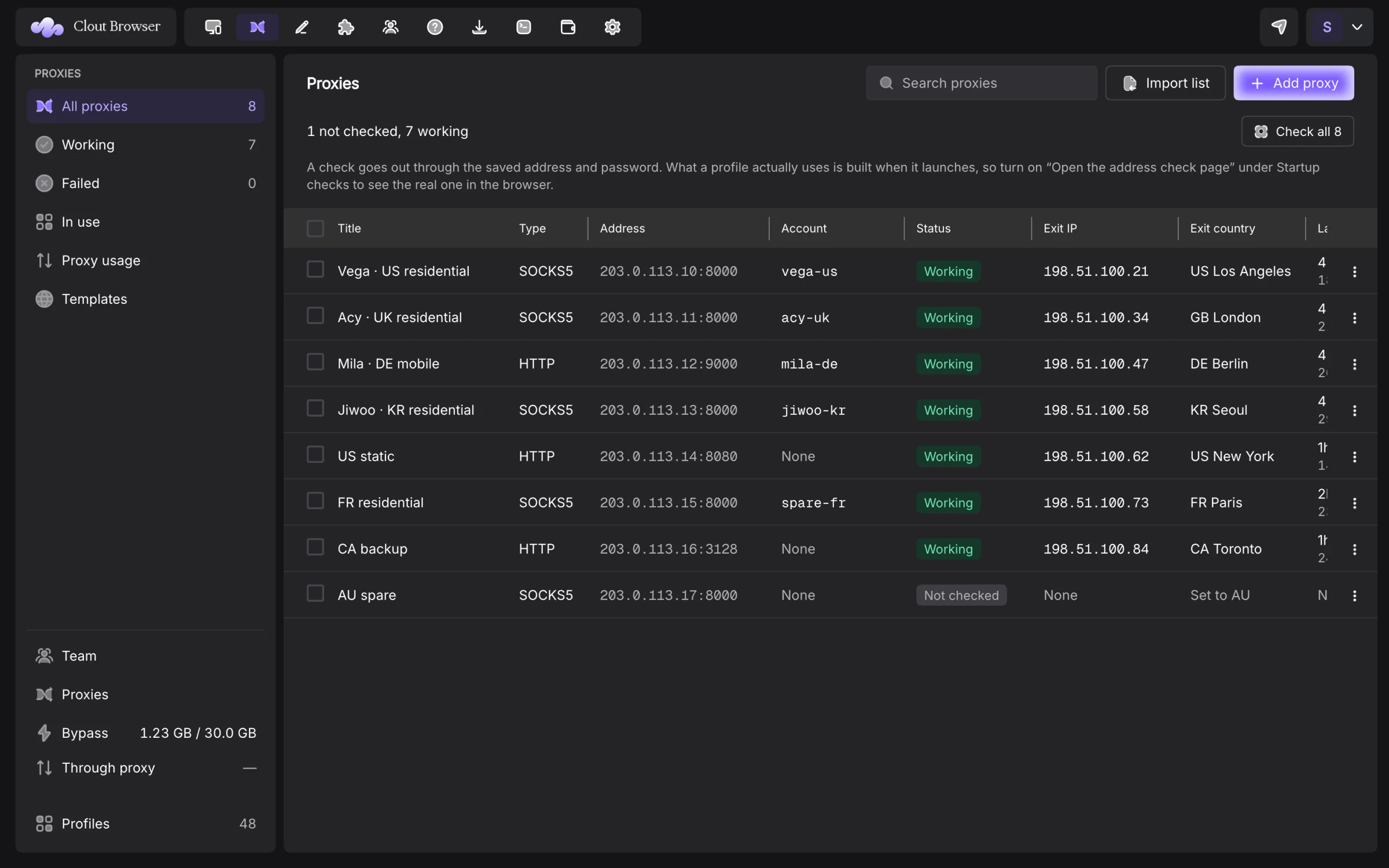Check the Acy · UK residential row checkbox
This screenshot has height=868, width=1389.
315,316
